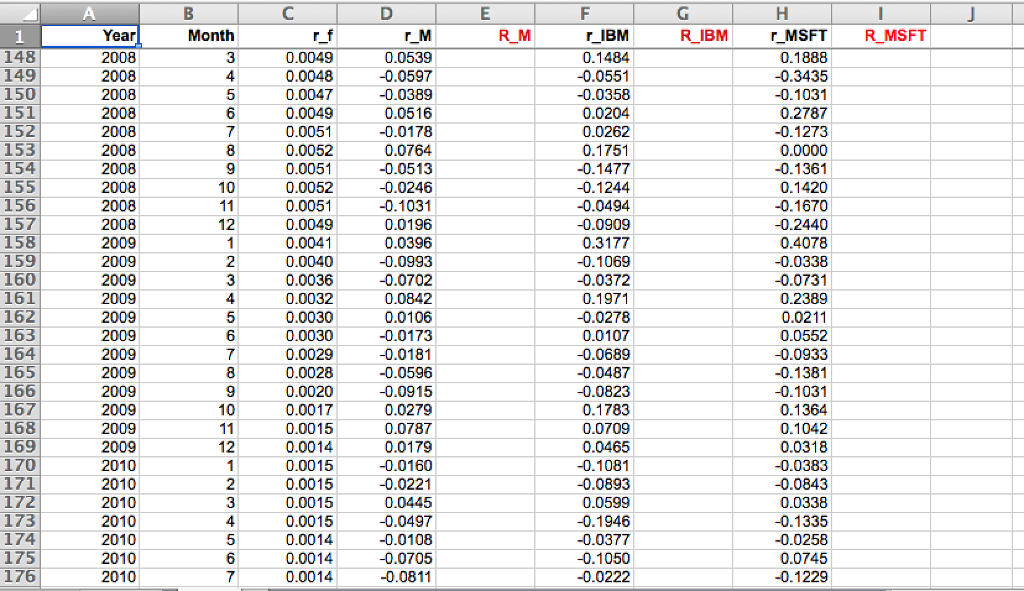Viewport: 1024px width, 591px height.
Task: Click r_M value 0.0787
Action: pyautogui.click(x=387, y=429)
